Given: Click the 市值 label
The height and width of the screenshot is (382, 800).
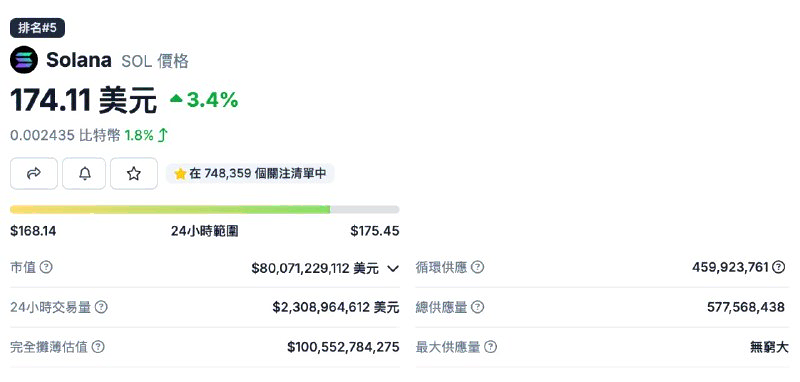Looking at the screenshot, I should click(23, 267).
